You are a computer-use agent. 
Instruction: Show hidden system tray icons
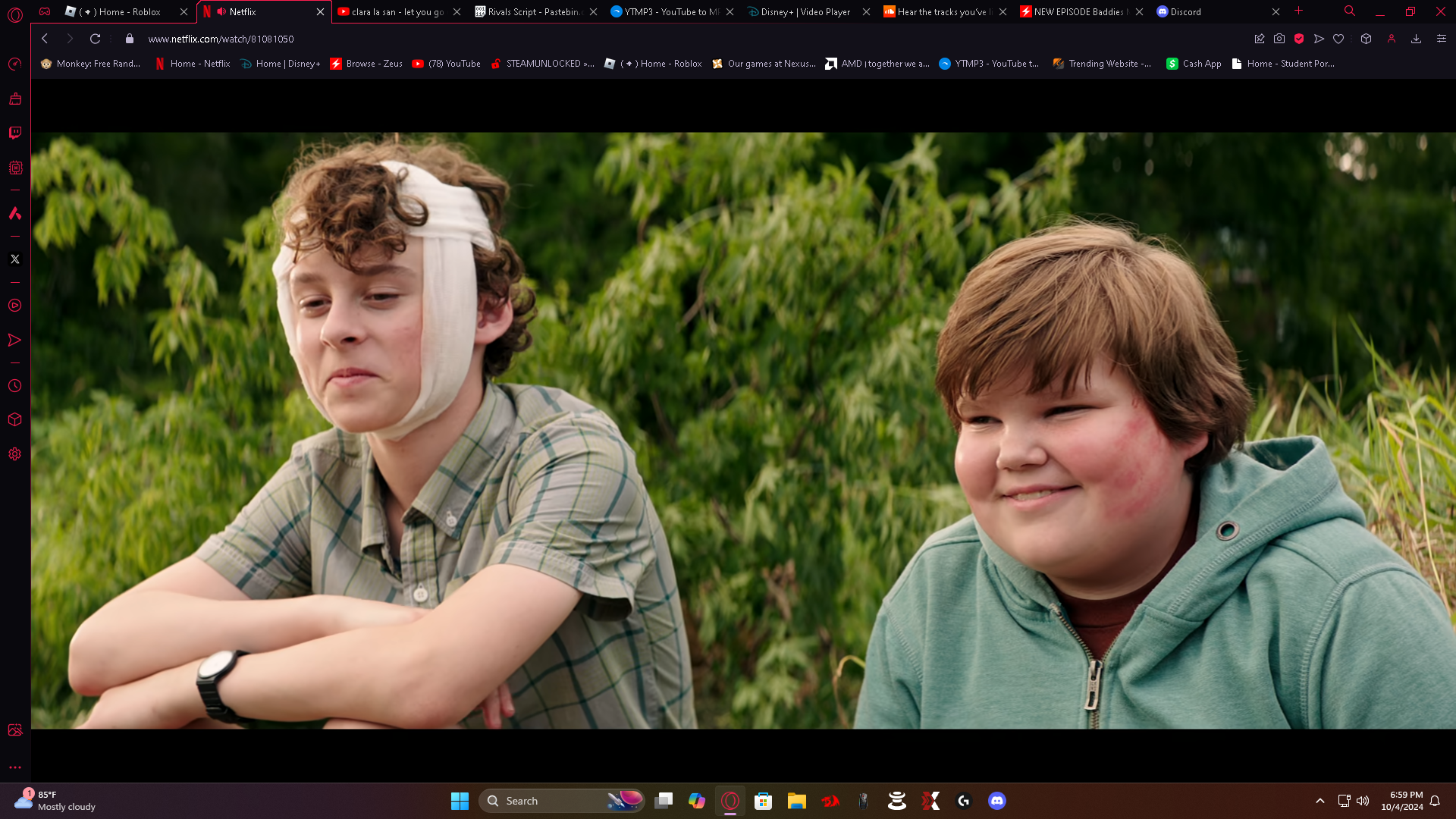1320,801
